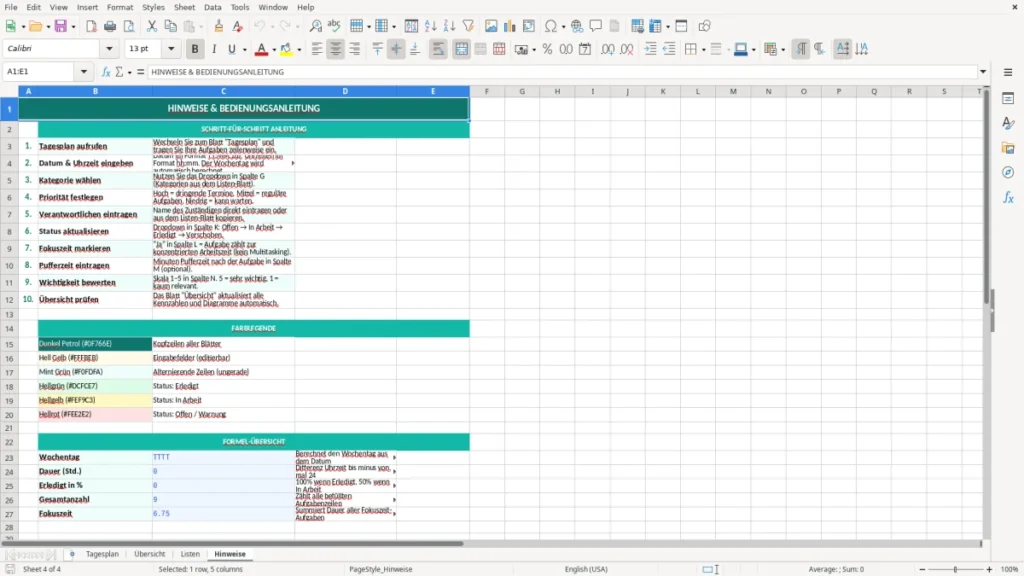Click the Cut scissors icon
Viewport: 1024px width, 576px height.
(152, 26)
